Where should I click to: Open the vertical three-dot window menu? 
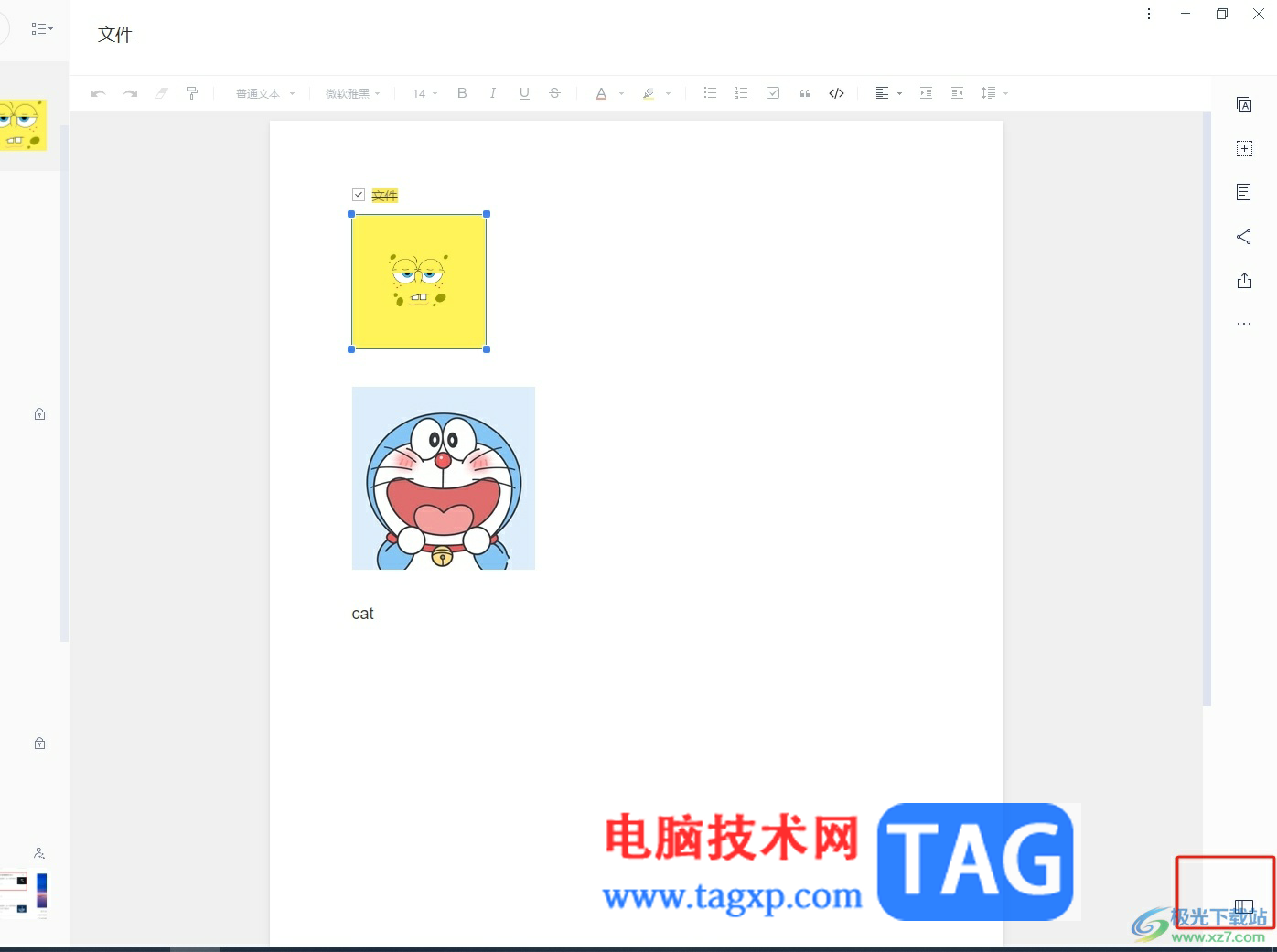pos(1149,14)
